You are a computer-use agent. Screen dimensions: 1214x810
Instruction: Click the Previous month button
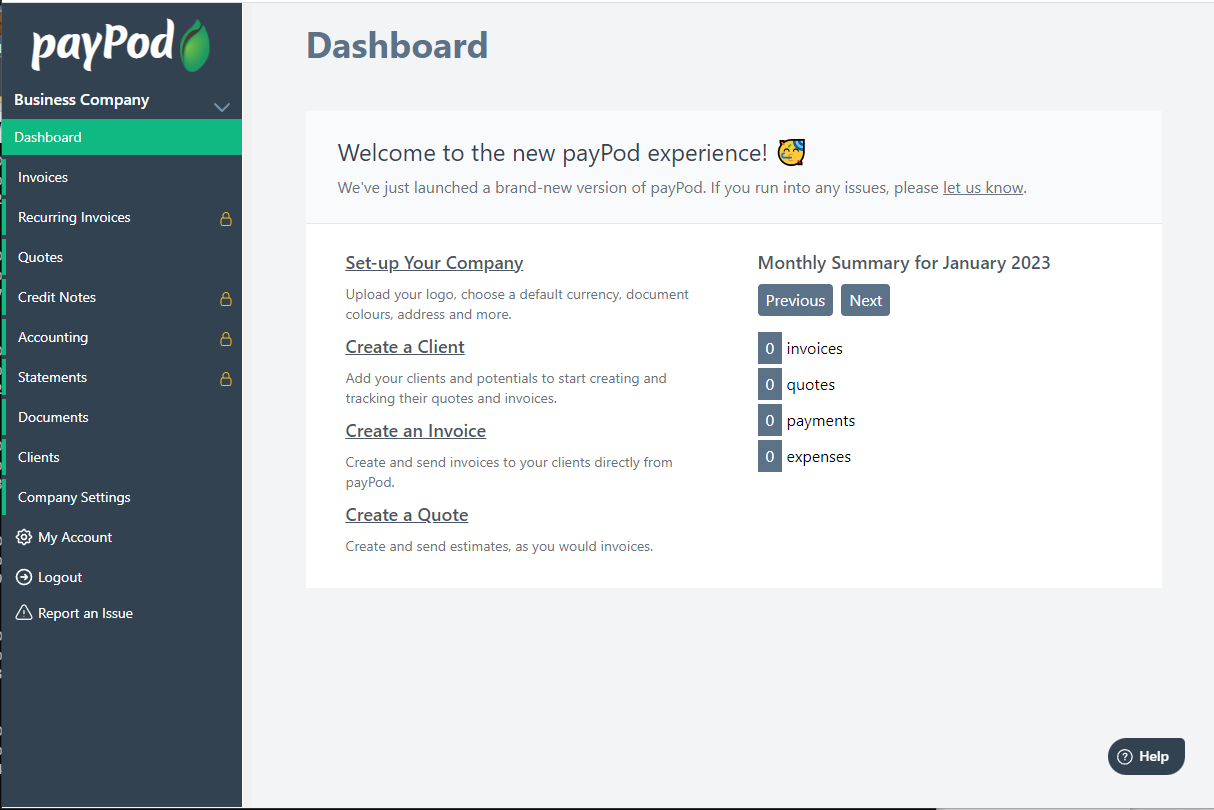click(x=795, y=300)
